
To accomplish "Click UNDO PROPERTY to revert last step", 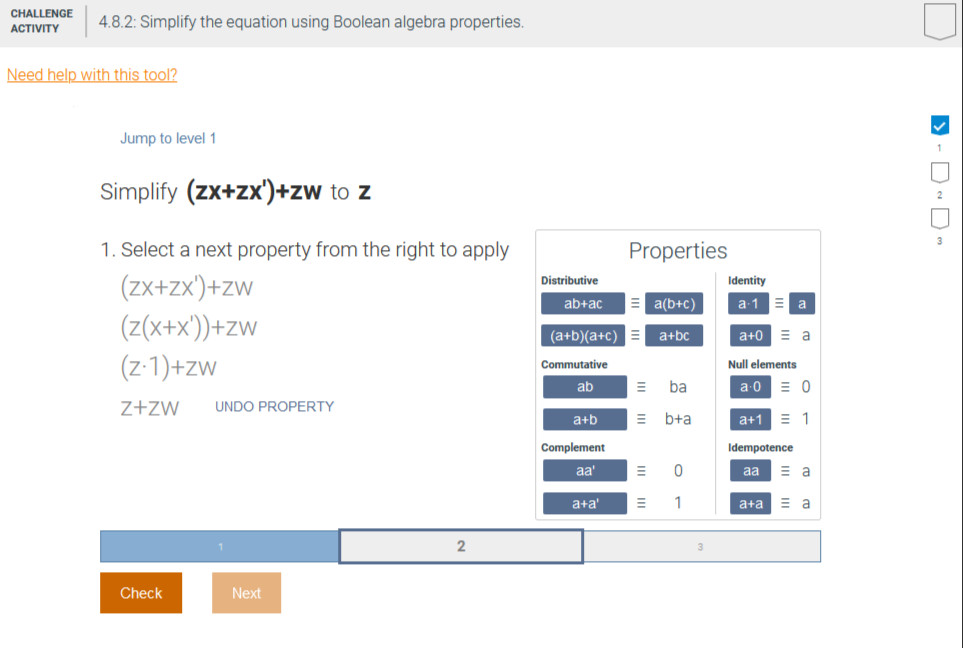I will click(x=274, y=407).
